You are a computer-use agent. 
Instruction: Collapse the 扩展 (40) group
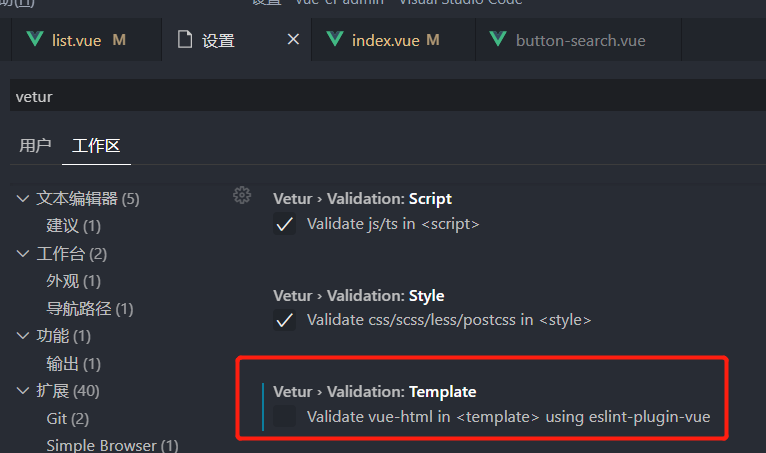[x=22, y=390]
